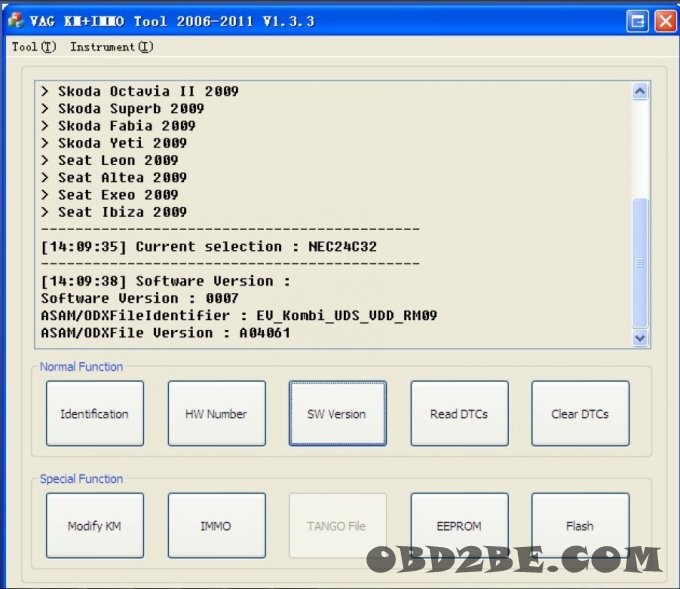
Task: Select the 'Skoda Fabia 2009' log line
Action: coord(118,126)
